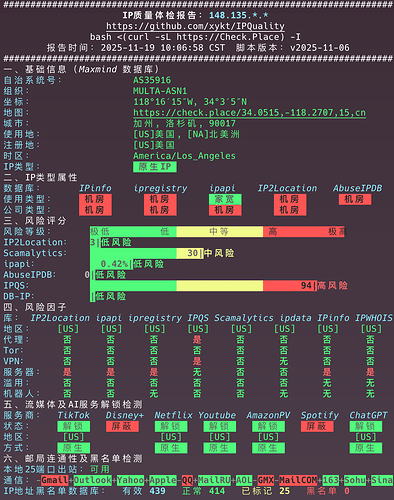Viewport: 394px width, 500px height.
Task: Click the red QQ mail badge
Action: (187, 480)
